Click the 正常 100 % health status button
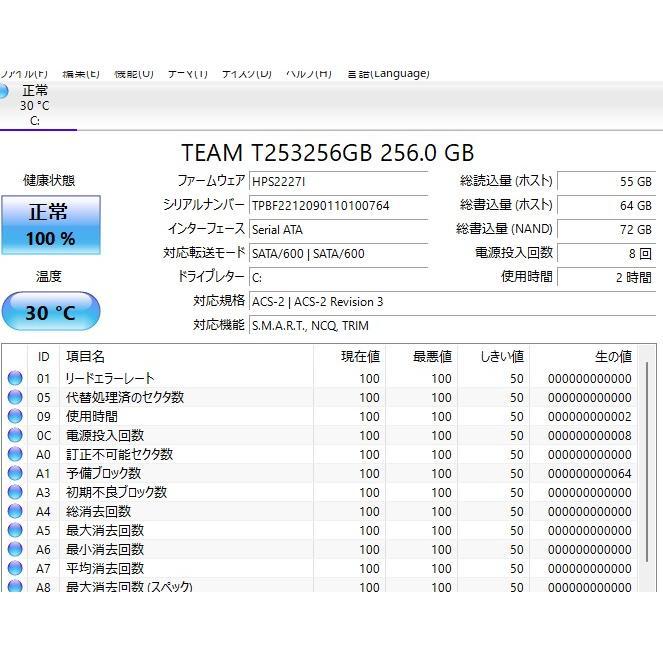The image size is (663, 663). pyautogui.click(x=50, y=224)
